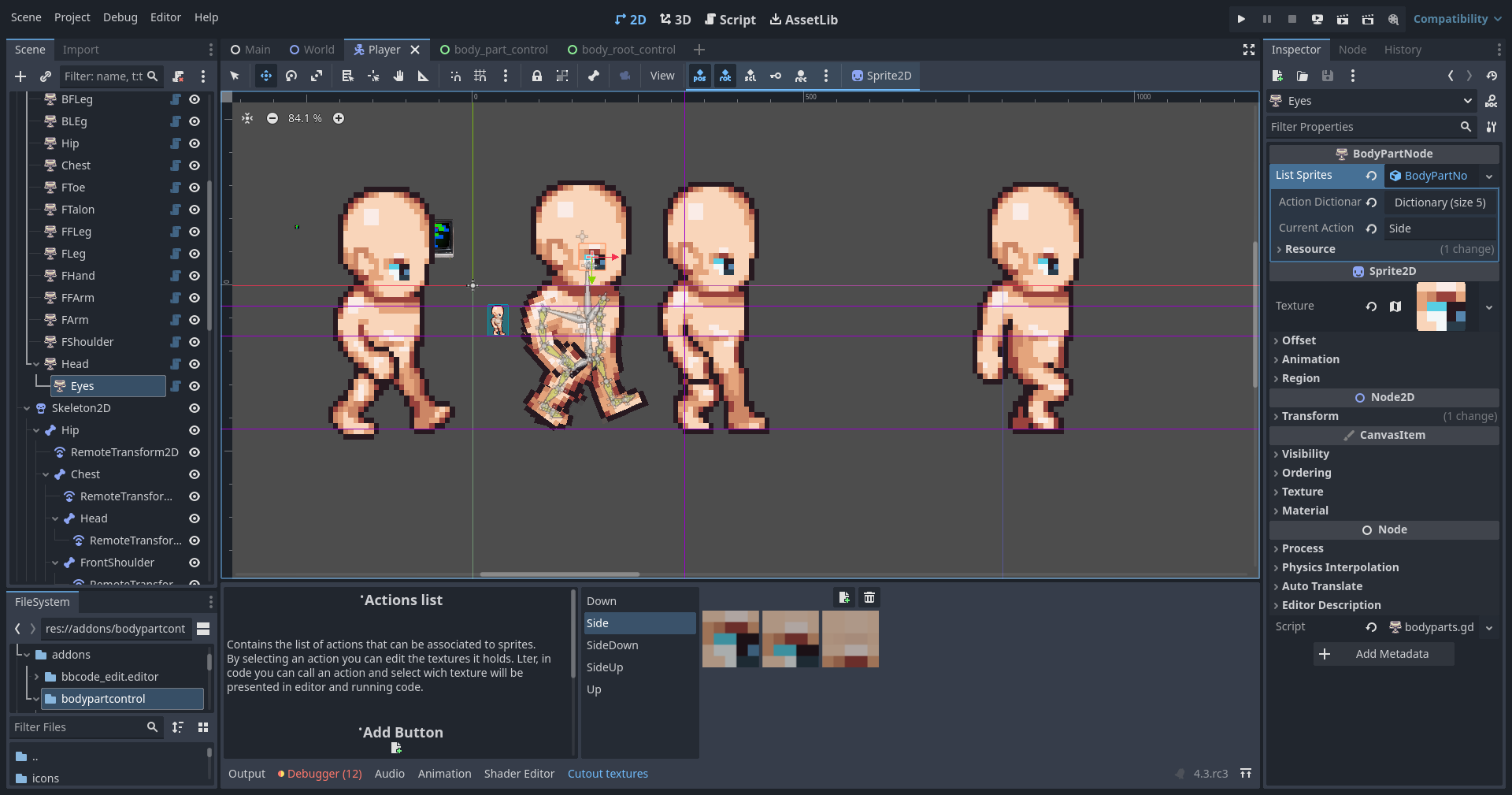The image size is (1512, 795).
Task: Enable the Pan Mode hand tool
Action: point(398,76)
